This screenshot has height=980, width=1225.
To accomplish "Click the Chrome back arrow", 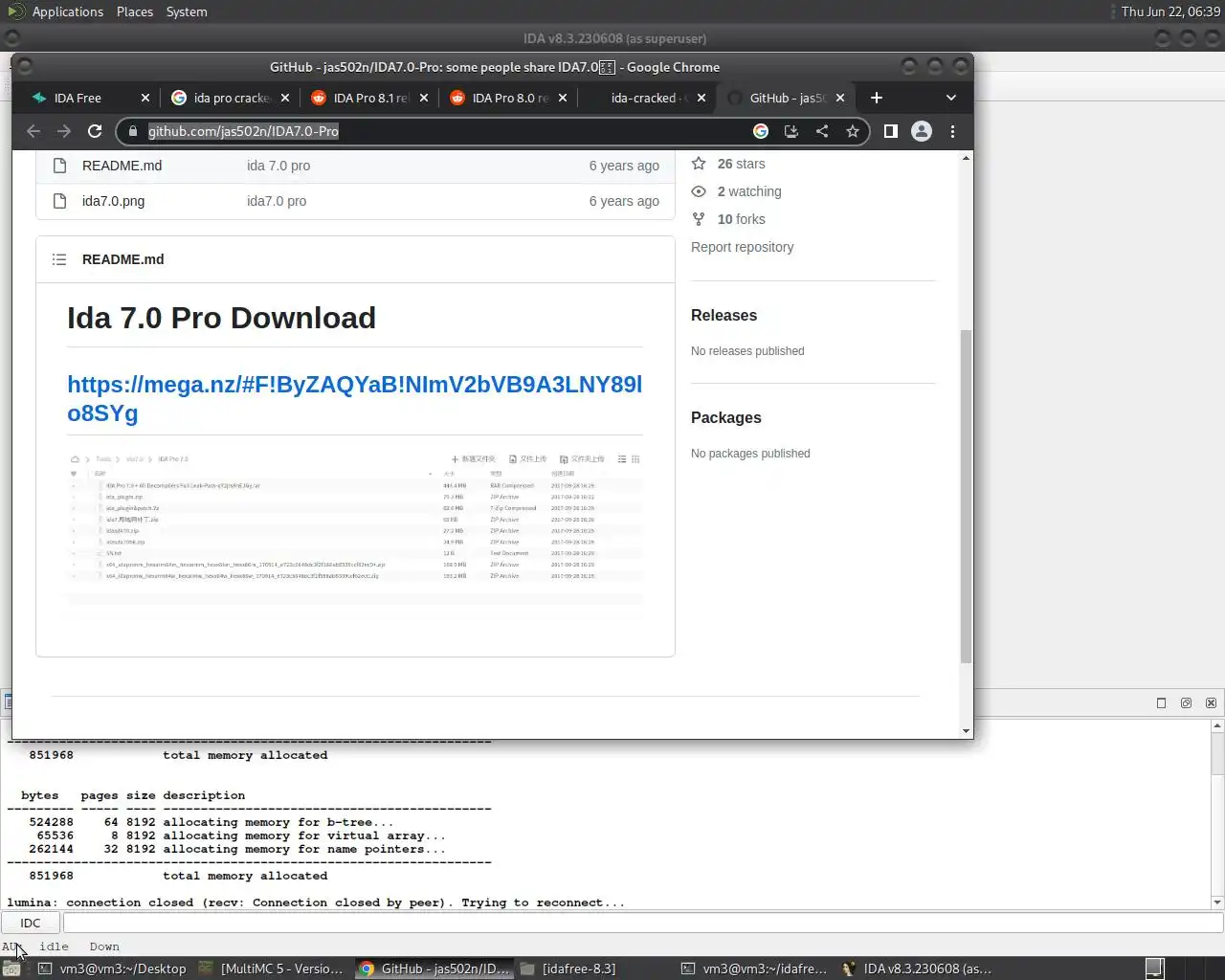I will [33, 131].
